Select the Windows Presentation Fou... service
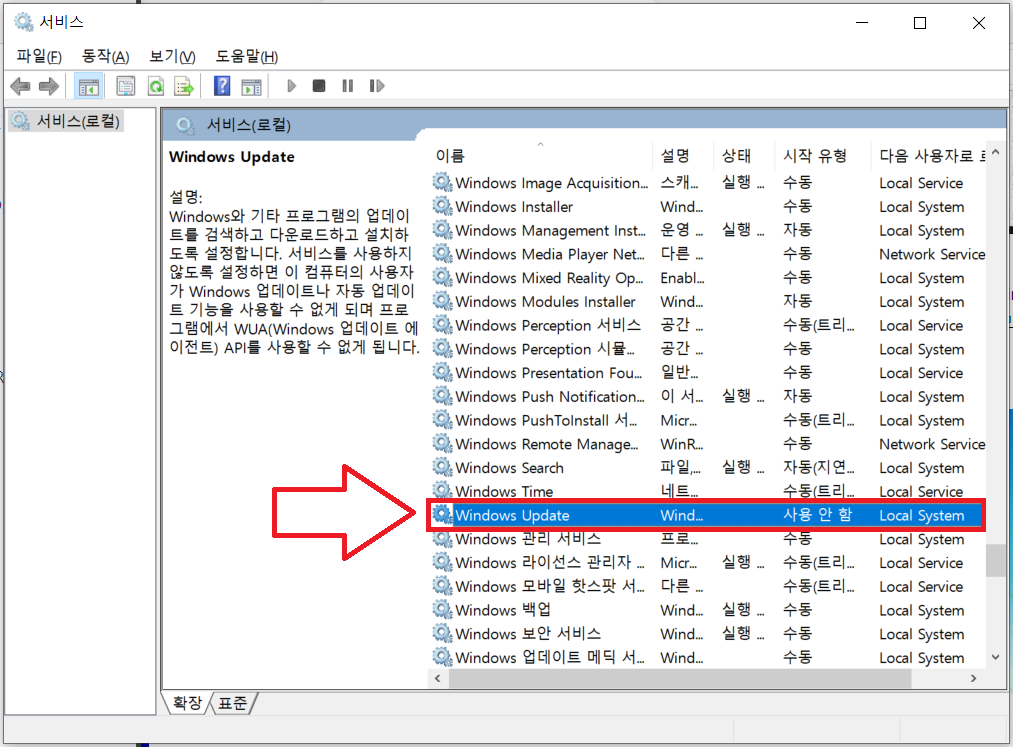Viewport: 1013px width, 747px height. click(x=707, y=373)
